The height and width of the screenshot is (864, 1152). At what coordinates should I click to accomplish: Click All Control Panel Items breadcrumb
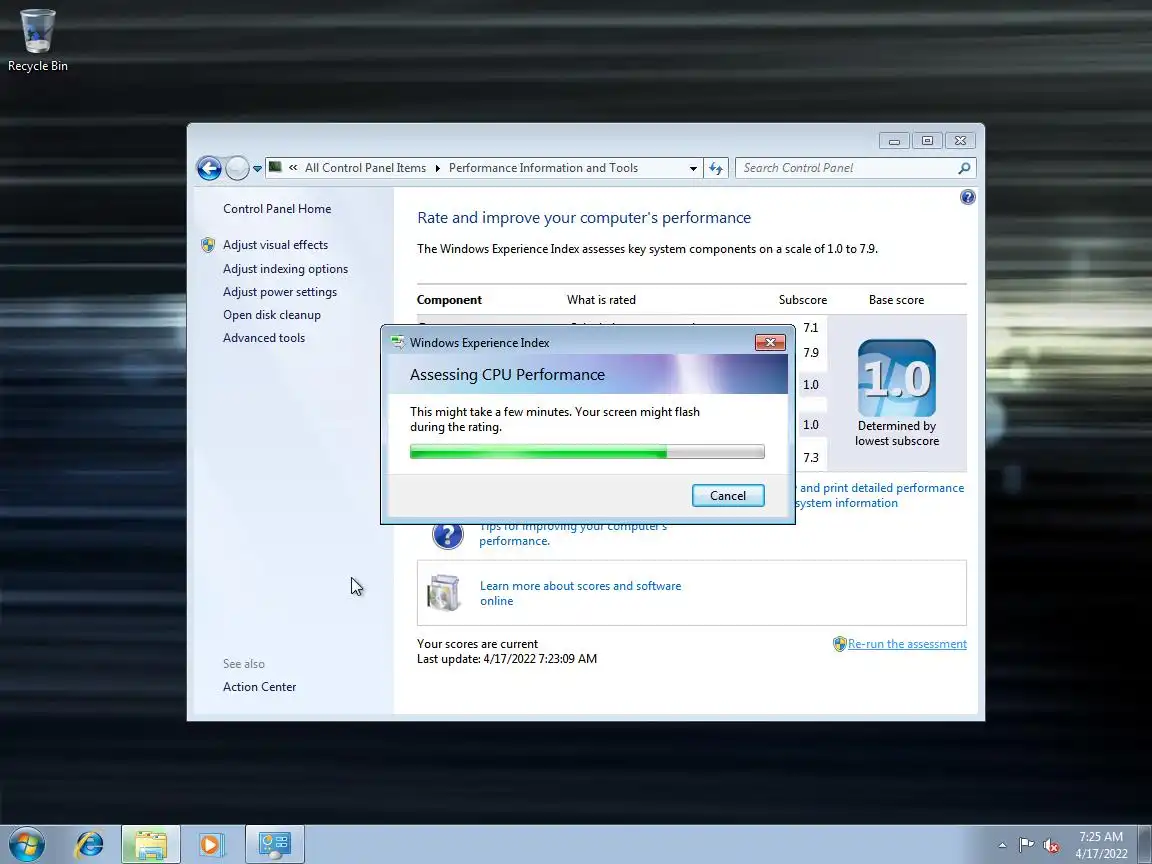tap(365, 168)
